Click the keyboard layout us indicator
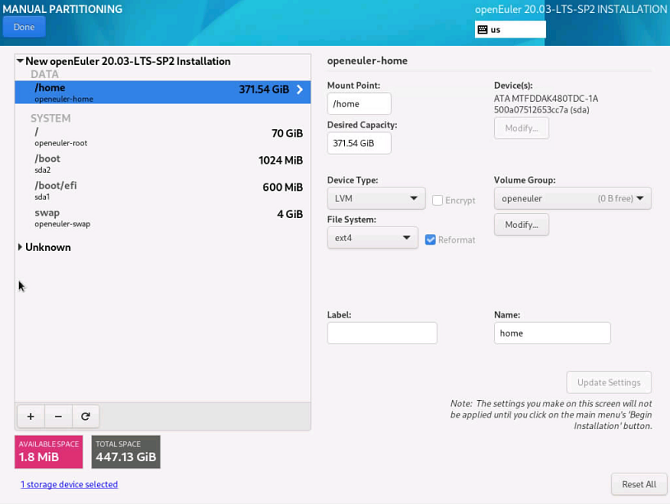 coord(510,30)
